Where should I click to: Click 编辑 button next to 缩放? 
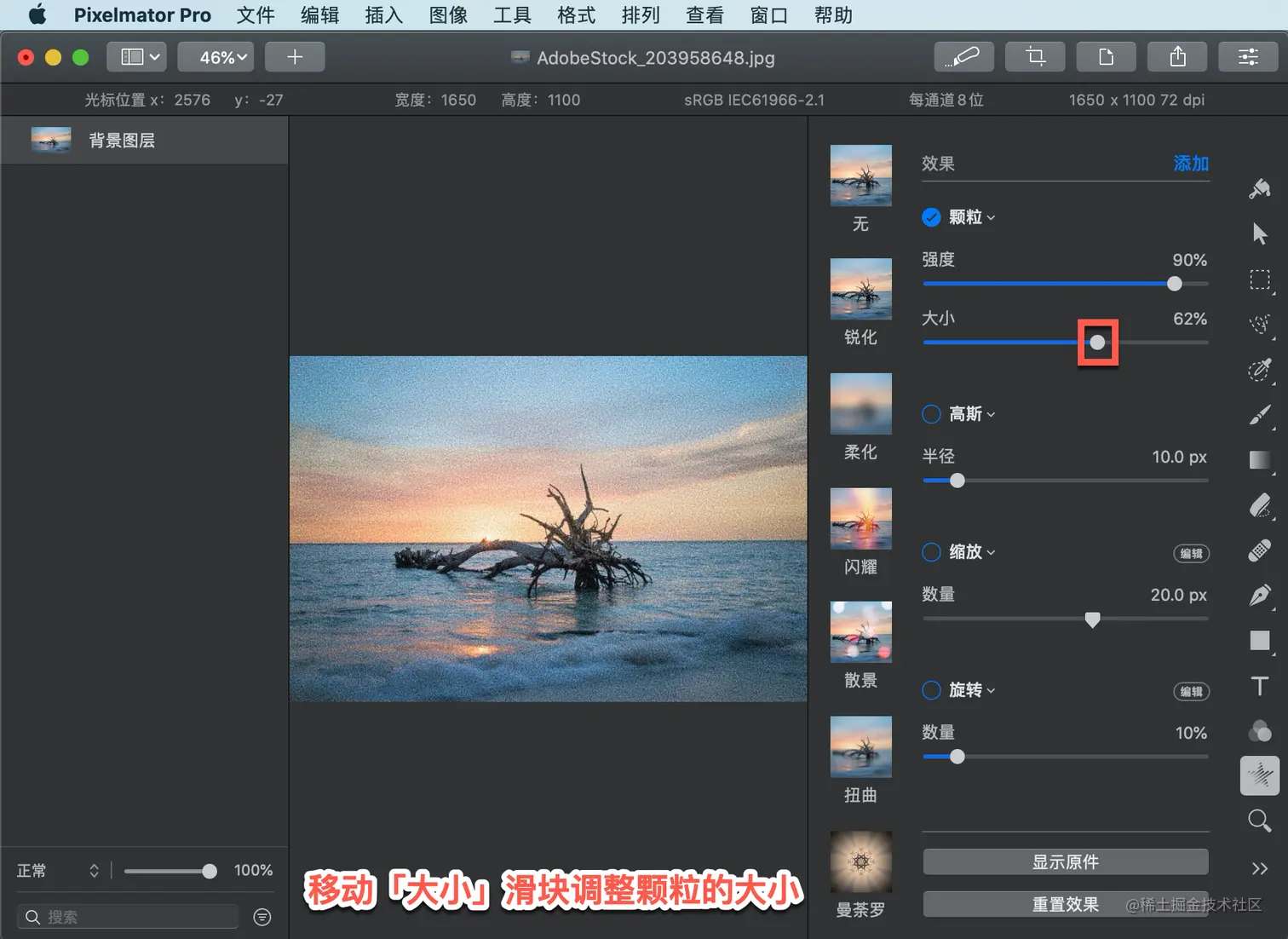1192,553
